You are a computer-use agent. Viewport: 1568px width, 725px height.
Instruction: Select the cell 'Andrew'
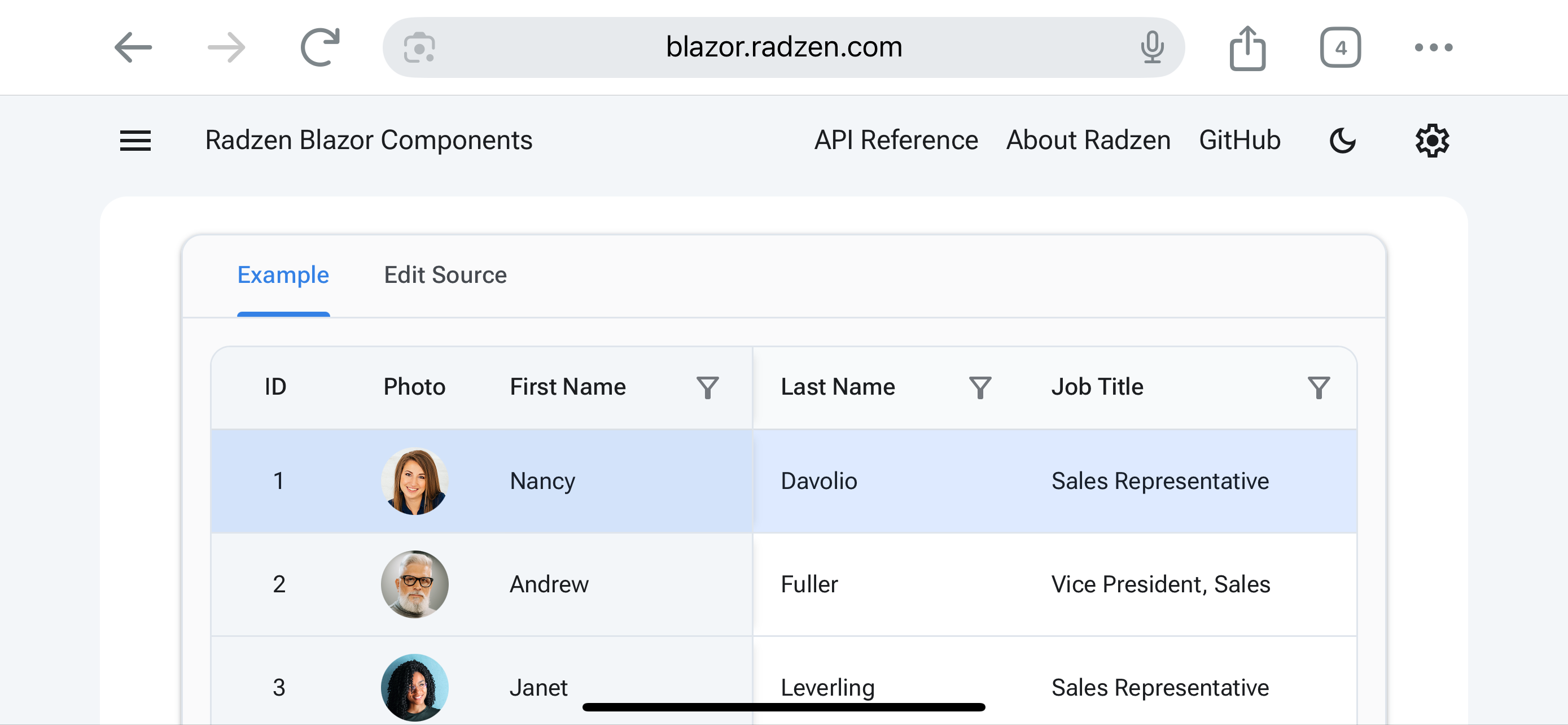tap(549, 584)
